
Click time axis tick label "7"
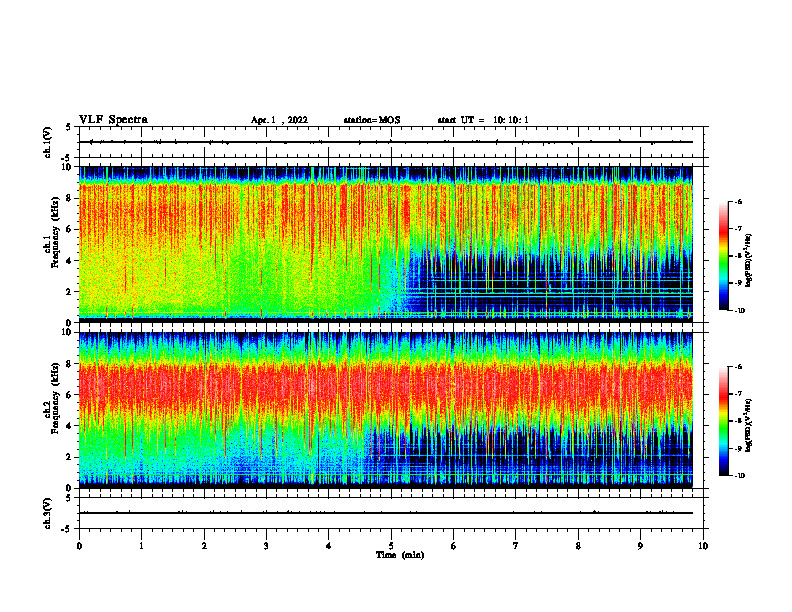click(x=516, y=546)
